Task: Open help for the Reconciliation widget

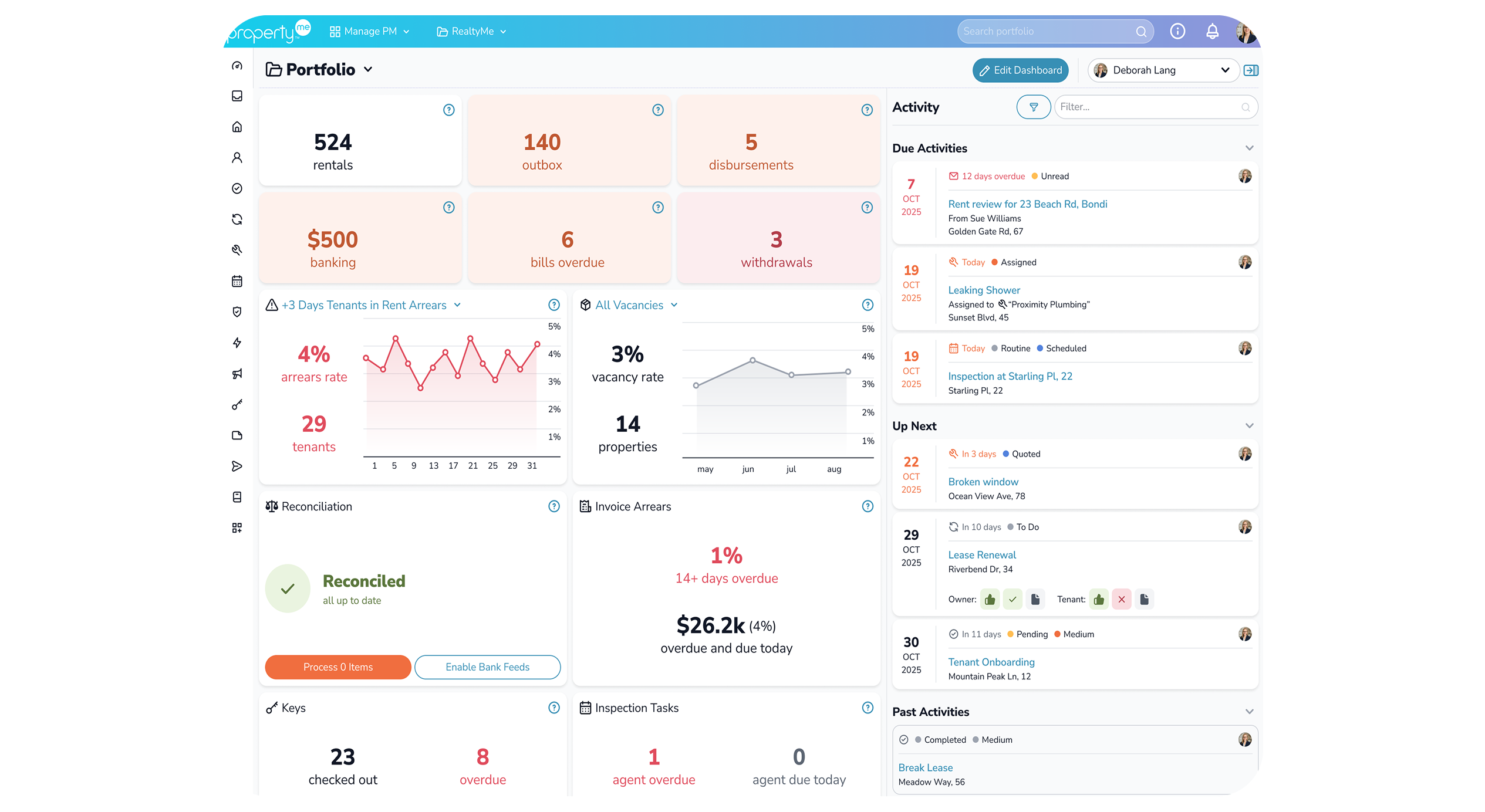Action: click(x=554, y=506)
